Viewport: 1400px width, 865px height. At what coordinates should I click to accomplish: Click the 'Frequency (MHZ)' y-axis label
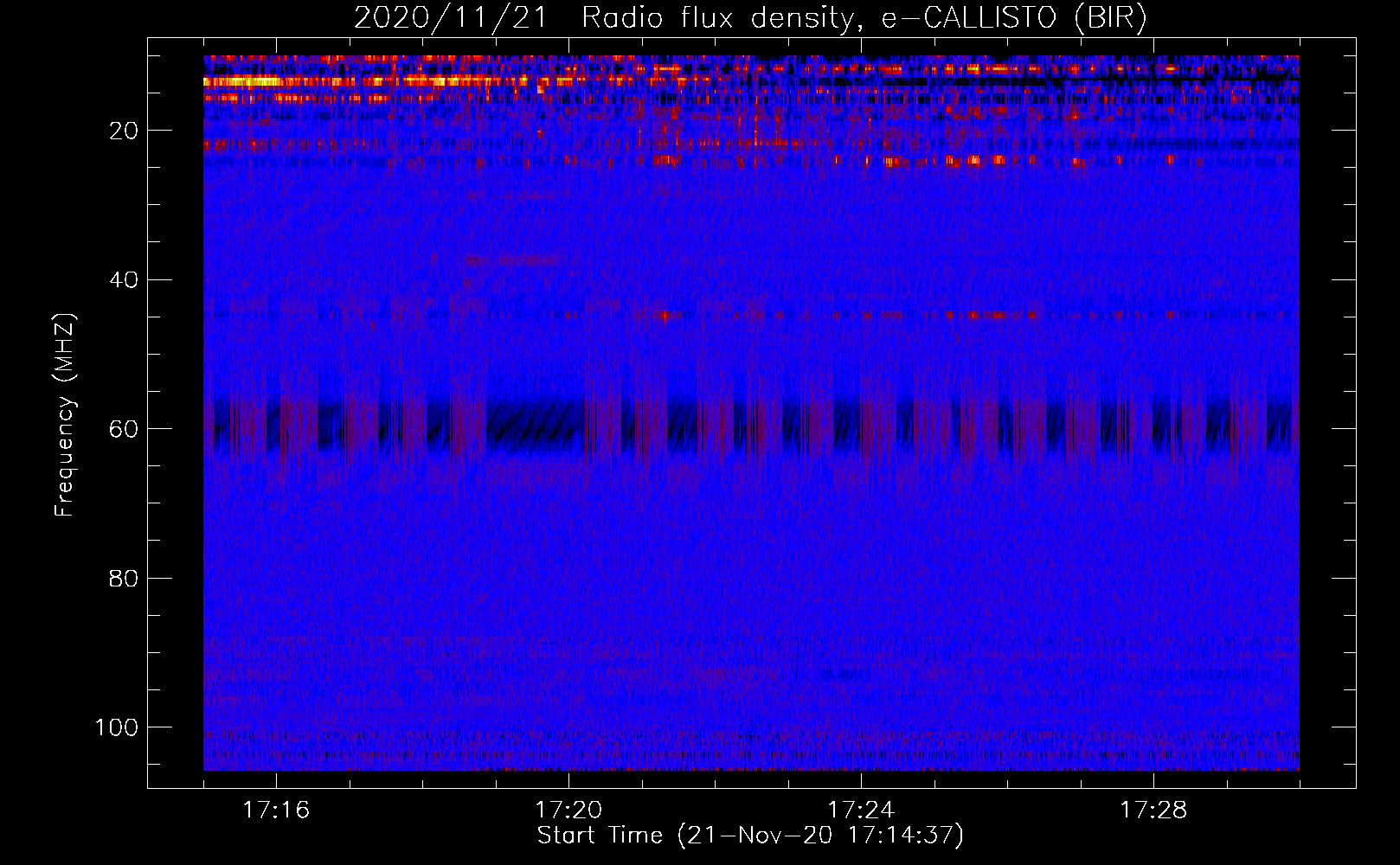(65, 415)
